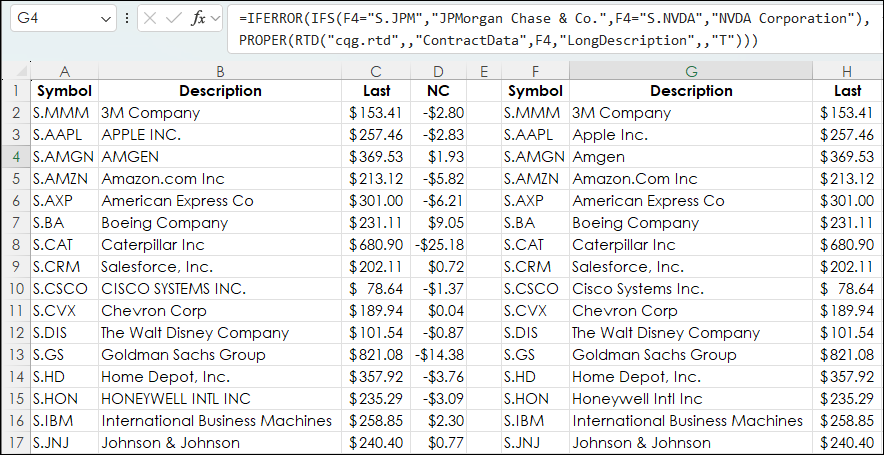Click the Cancel (X) formula bar icon
Viewport: 884px width, 455px height.
pyautogui.click(x=150, y=18)
